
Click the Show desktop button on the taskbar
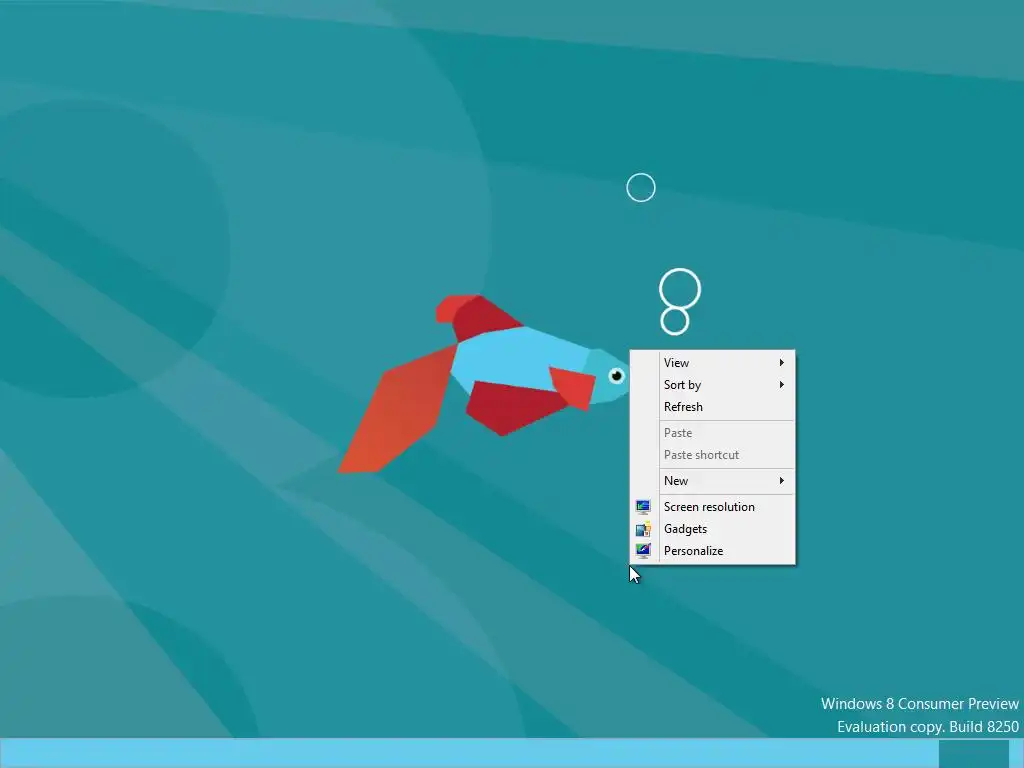1017,754
